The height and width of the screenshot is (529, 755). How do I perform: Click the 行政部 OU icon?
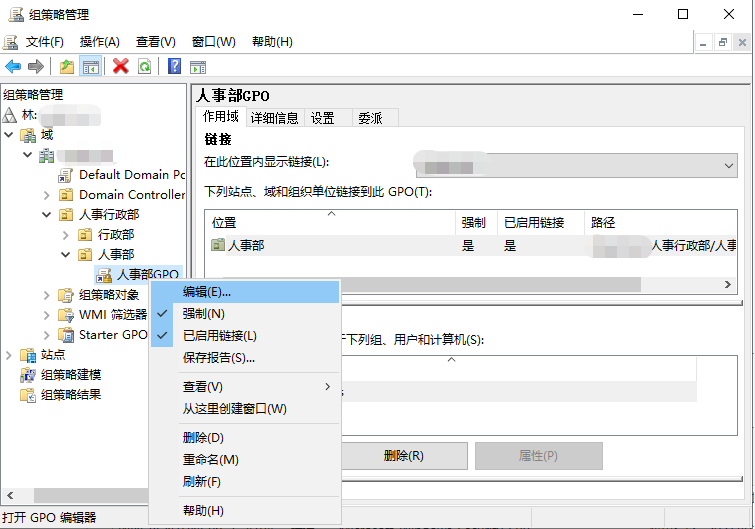pos(85,234)
